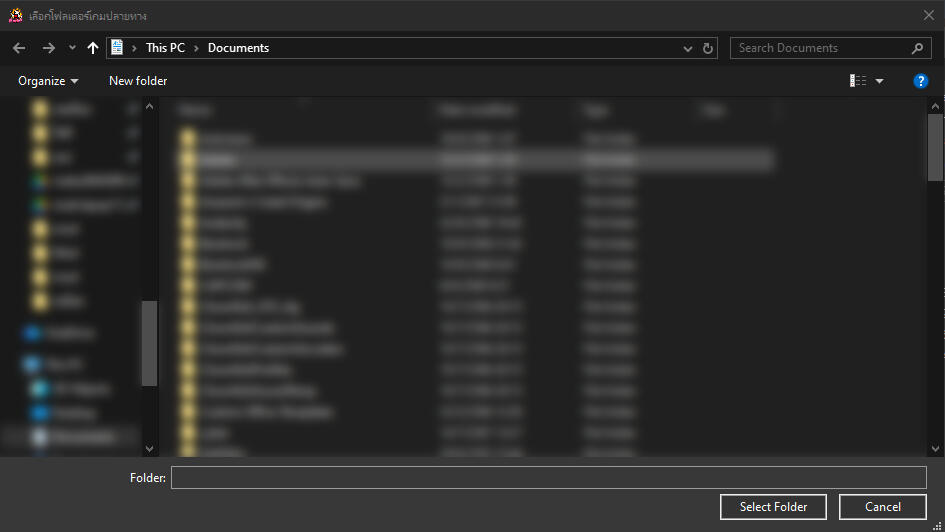Click Documents in the breadcrumb path
The height and width of the screenshot is (532, 945).
(x=238, y=48)
